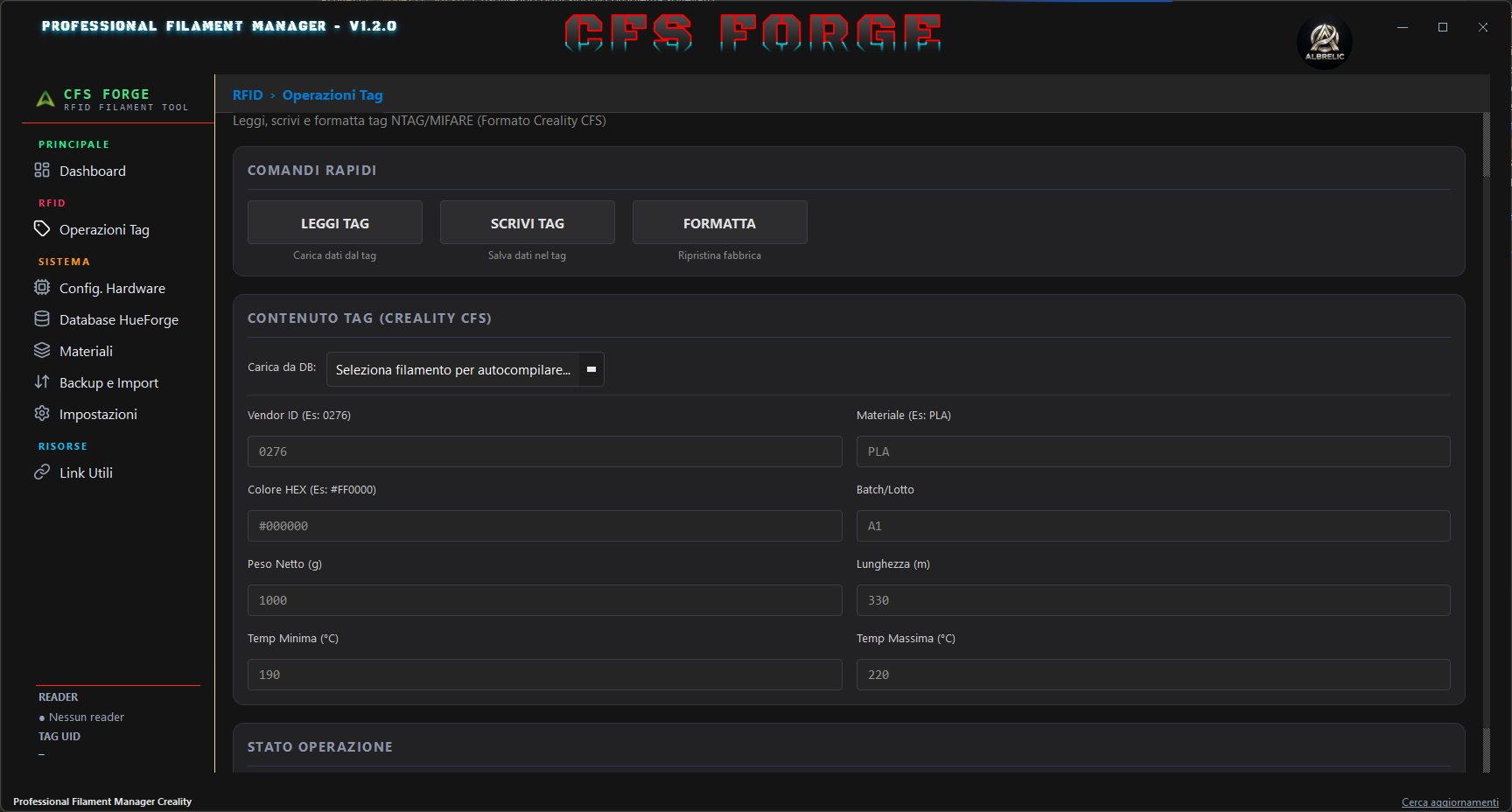This screenshot has height=812, width=1512.
Task: Close the CFS Forge window
Action: [1483, 27]
